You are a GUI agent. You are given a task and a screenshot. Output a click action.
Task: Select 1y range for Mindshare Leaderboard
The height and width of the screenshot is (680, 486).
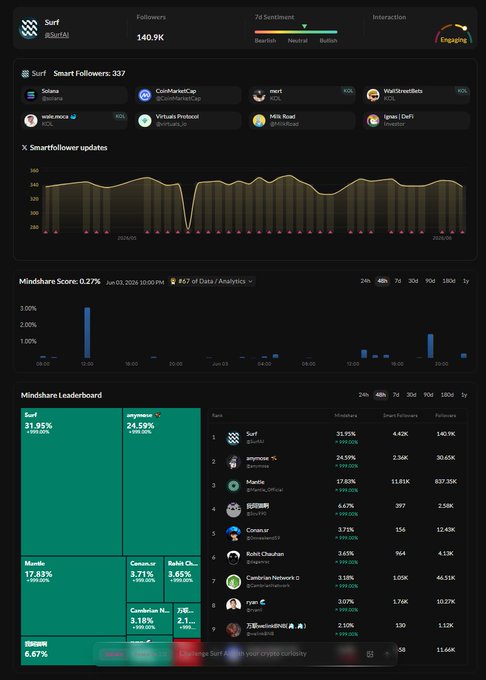click(464, 395)
